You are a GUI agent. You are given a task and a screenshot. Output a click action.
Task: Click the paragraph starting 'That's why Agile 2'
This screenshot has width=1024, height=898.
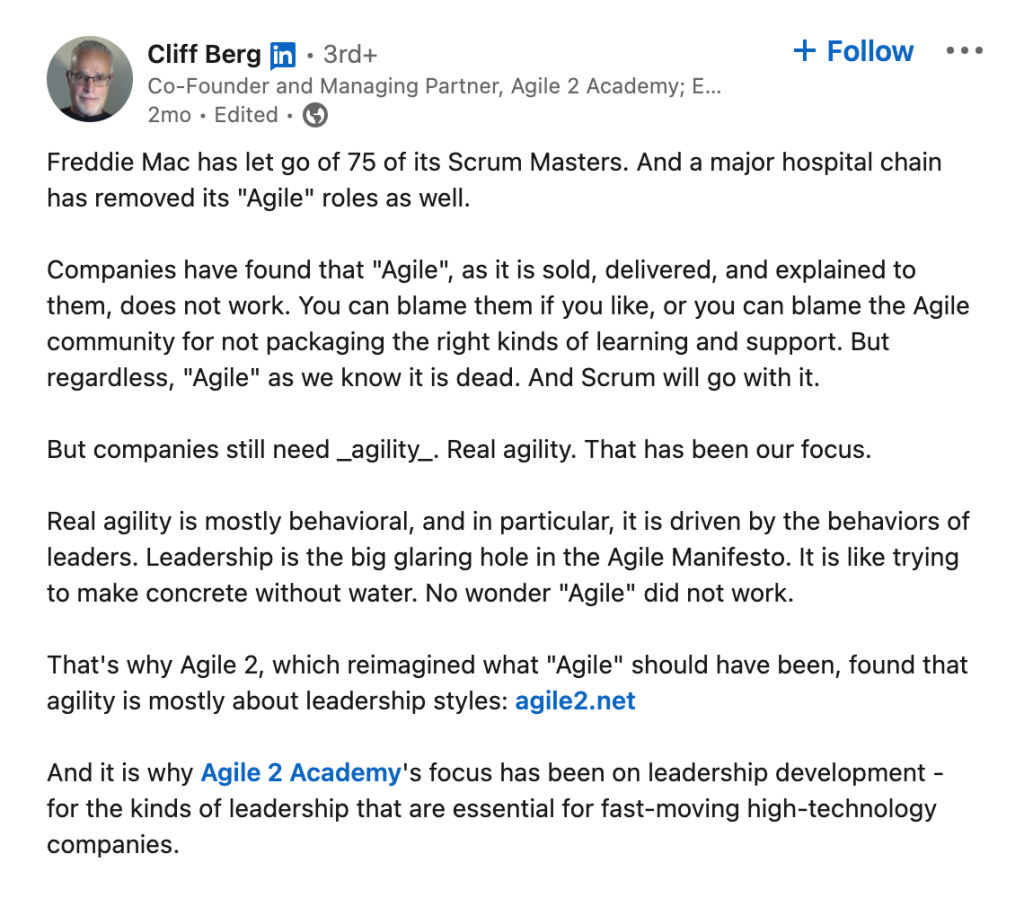pos(500,665)
